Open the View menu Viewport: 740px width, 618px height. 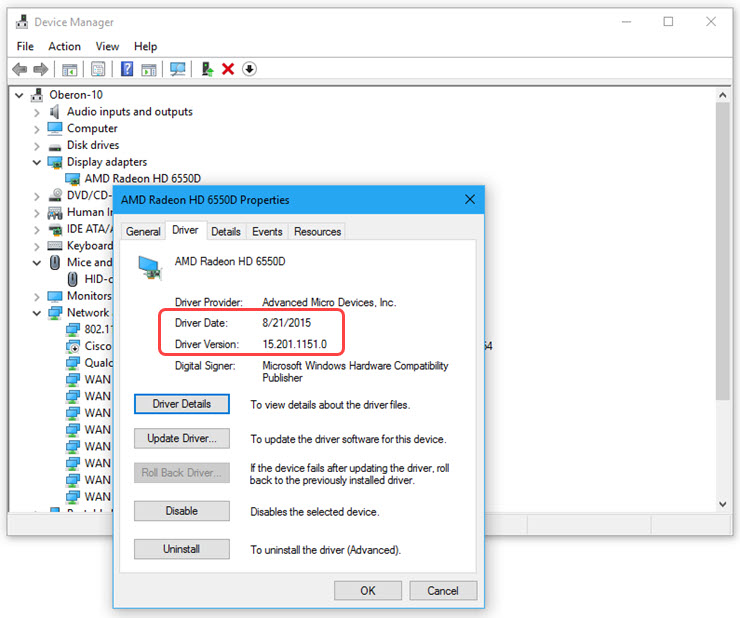click(x=107, y=46)
